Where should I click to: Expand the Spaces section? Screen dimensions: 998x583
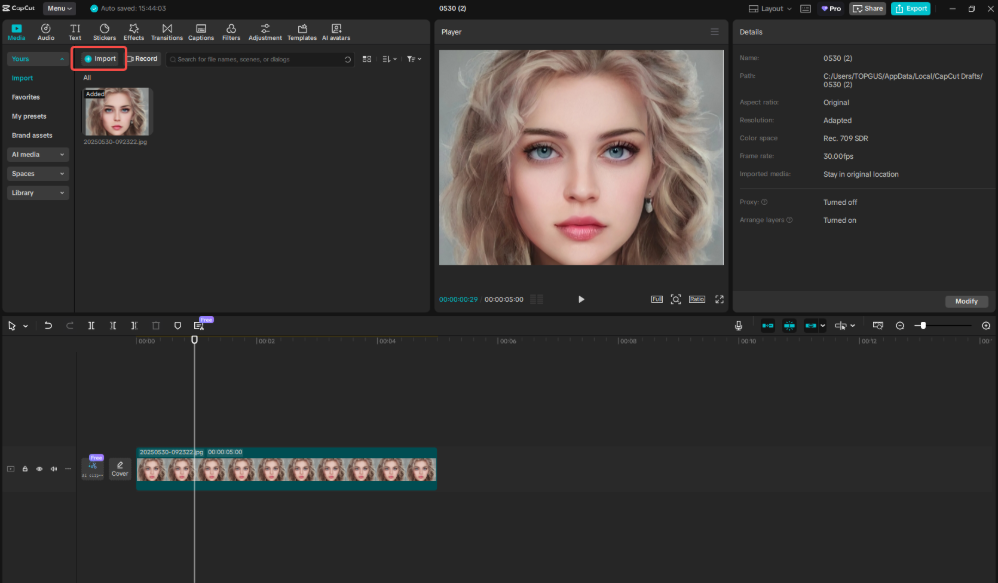tap(37, 174)
